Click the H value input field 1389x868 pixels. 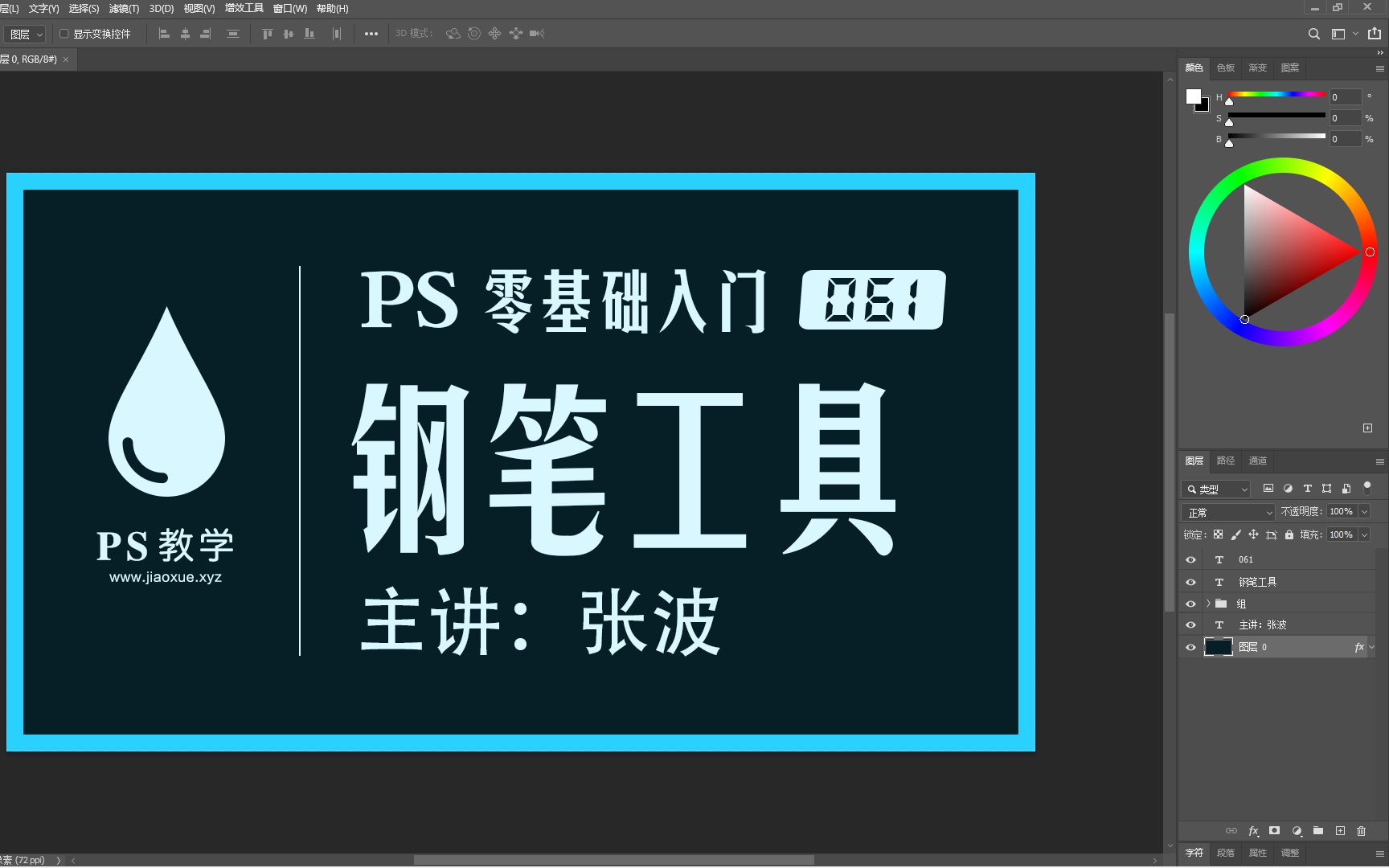pos(1346,97)
